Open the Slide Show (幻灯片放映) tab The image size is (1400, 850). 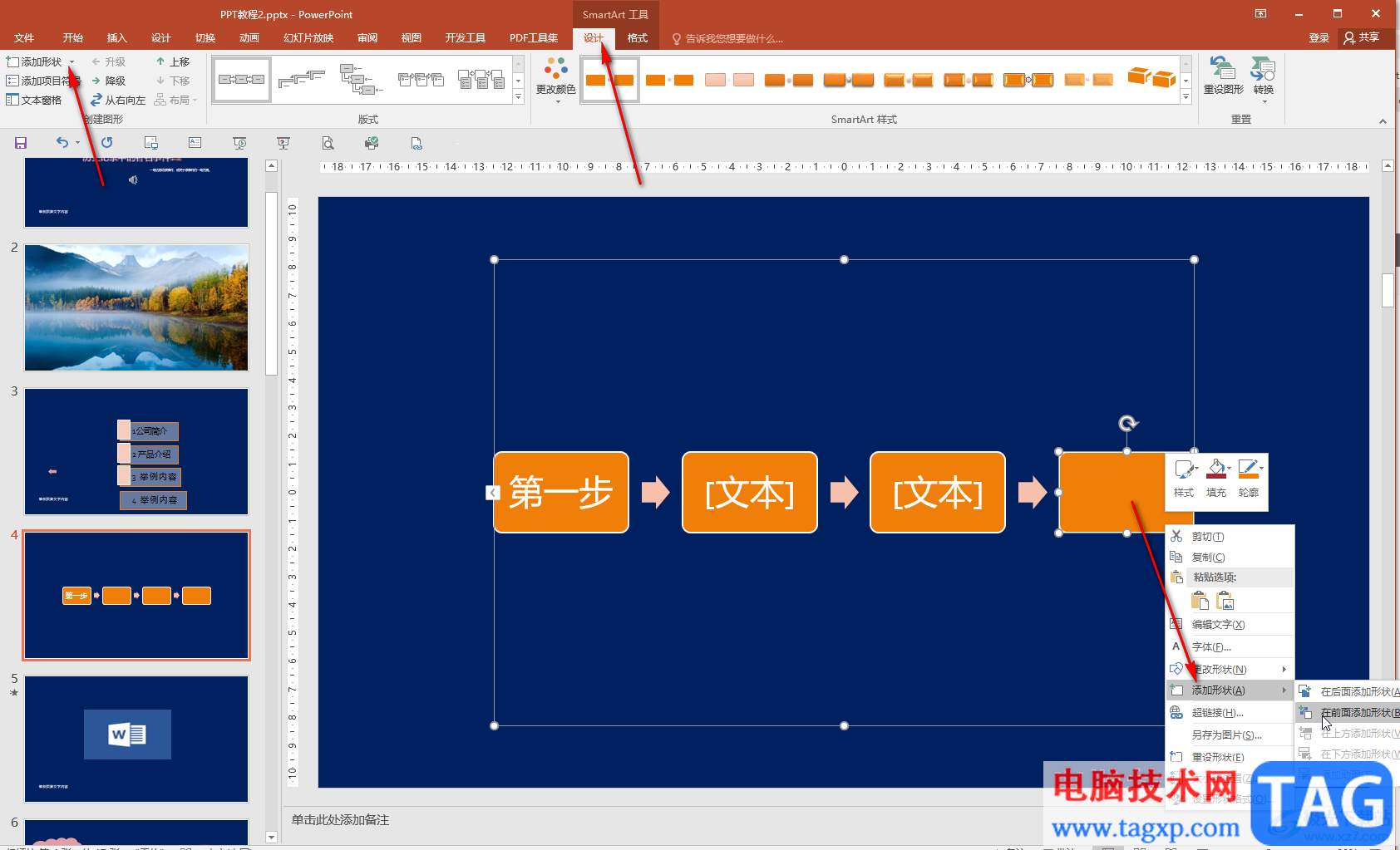point(308,38)
